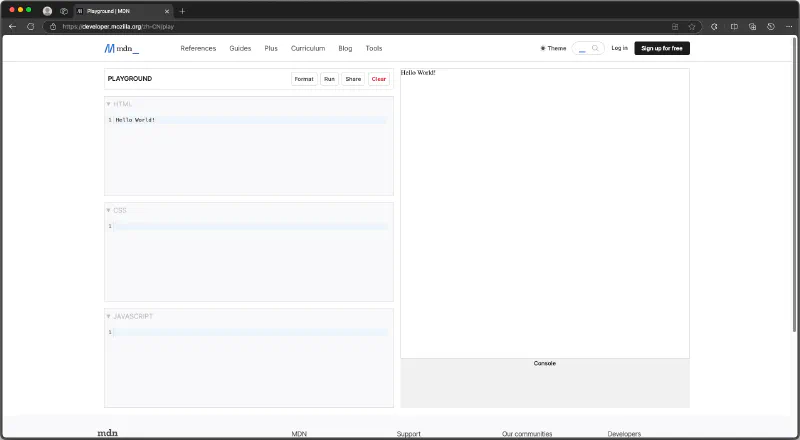Screen dimensions: 800x440
Task: Click the magnifier search icon in header
Action: pos(595,48)
